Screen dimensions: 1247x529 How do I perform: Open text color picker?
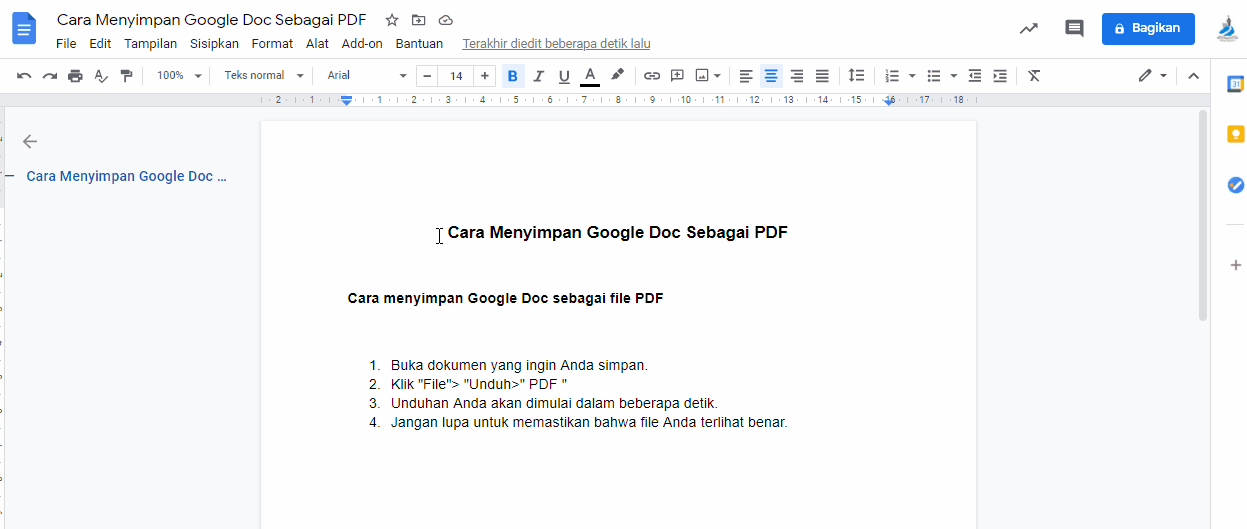pos(590,76)
